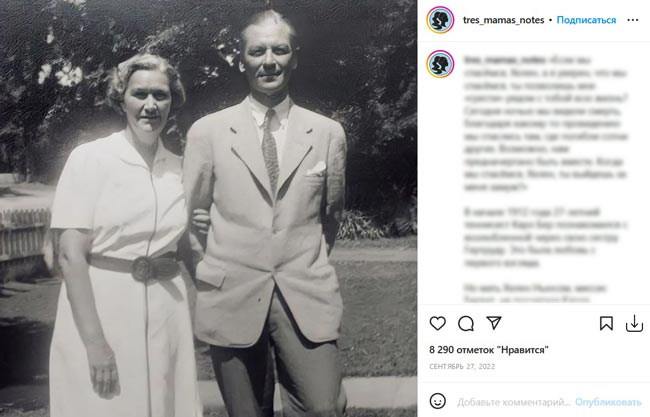Image resolution: width=650 pixels, height=417 pixels.
Task: Click the Опубликовать post button
Action: (x=608, y=402)
